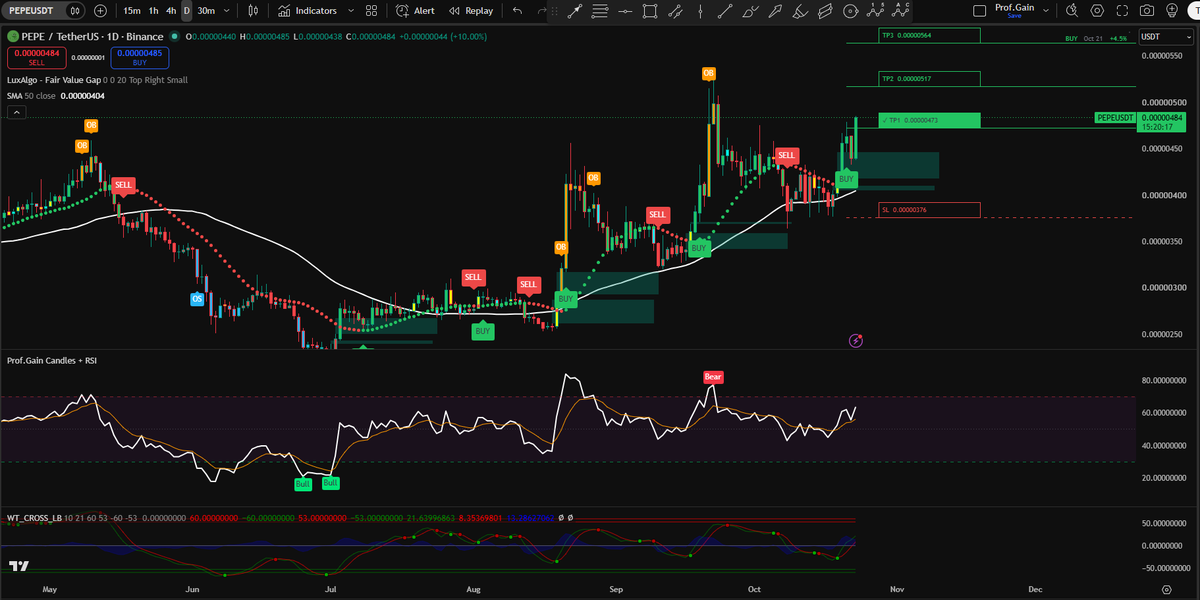Click the 0.00000485 BUY button
1200x600 pixels.
pyautogui.click(x=140, y=57)
